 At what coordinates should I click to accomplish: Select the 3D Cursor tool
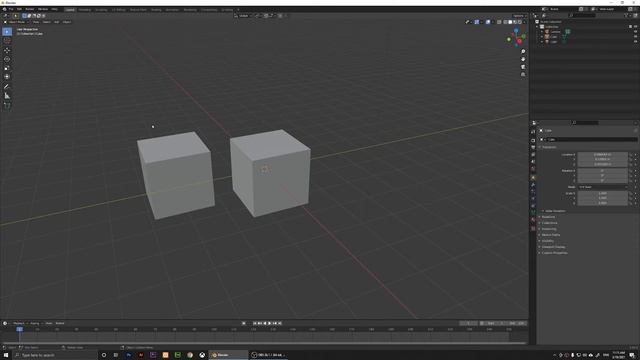7,41
